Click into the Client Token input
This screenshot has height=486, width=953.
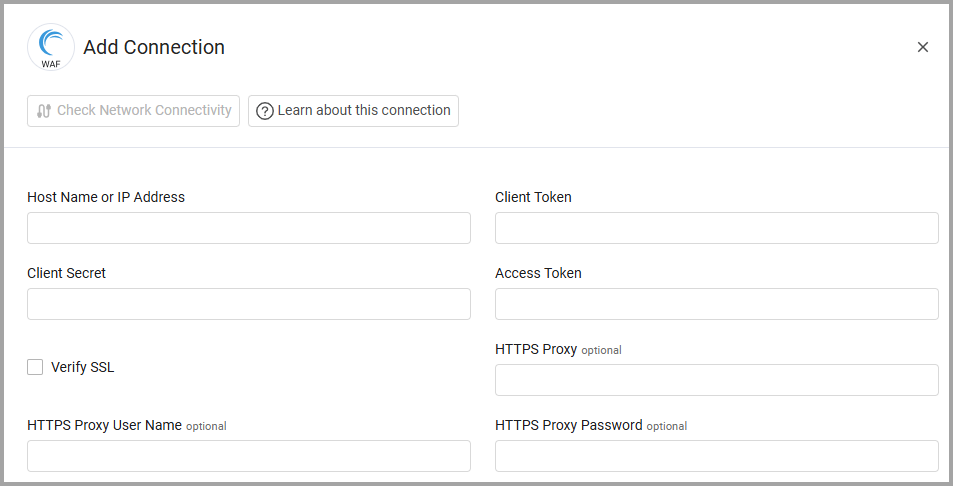tap(716, 228)
